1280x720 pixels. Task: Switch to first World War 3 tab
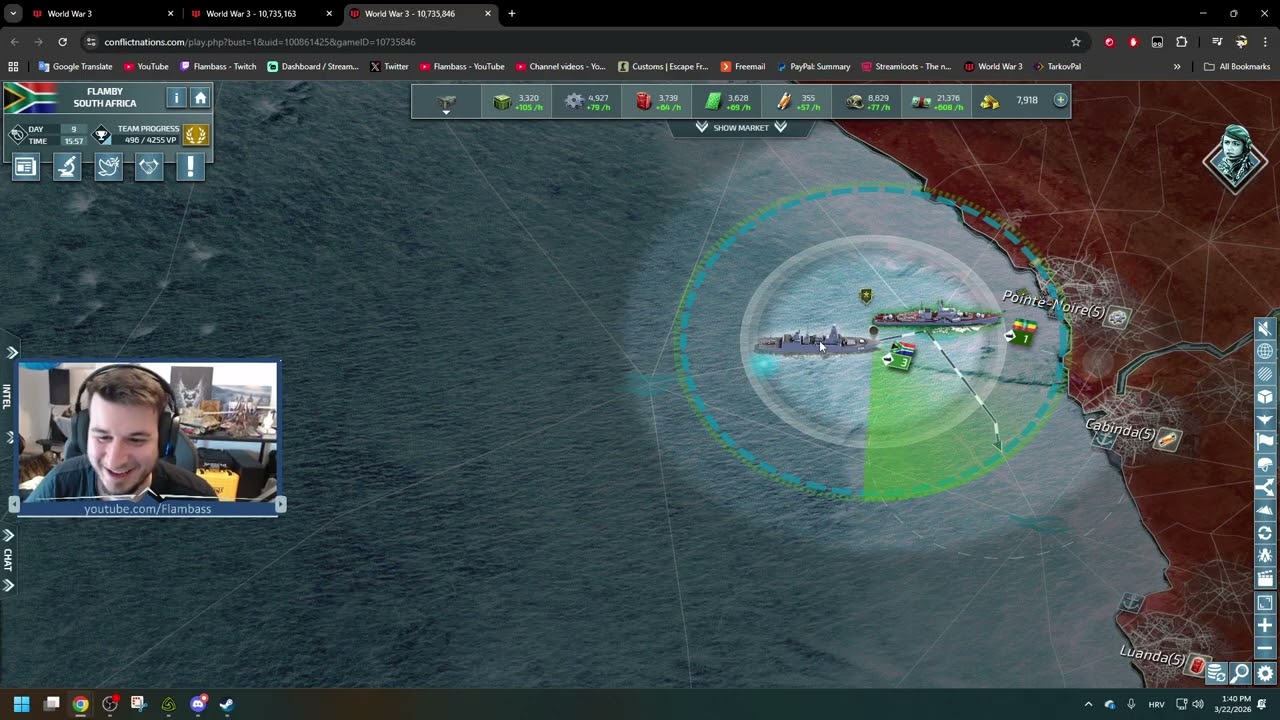coord(102,14)
